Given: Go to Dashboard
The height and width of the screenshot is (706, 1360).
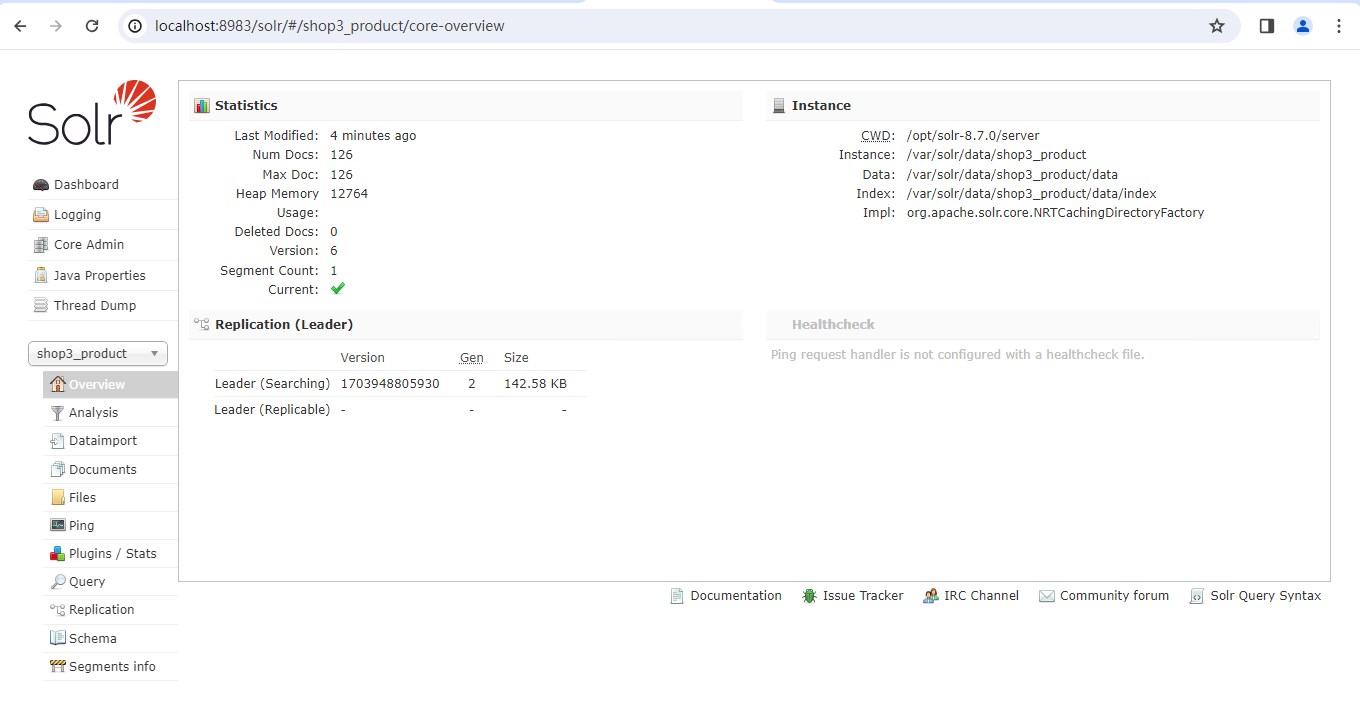Looking at the screenshot, I should pos(86,185).
